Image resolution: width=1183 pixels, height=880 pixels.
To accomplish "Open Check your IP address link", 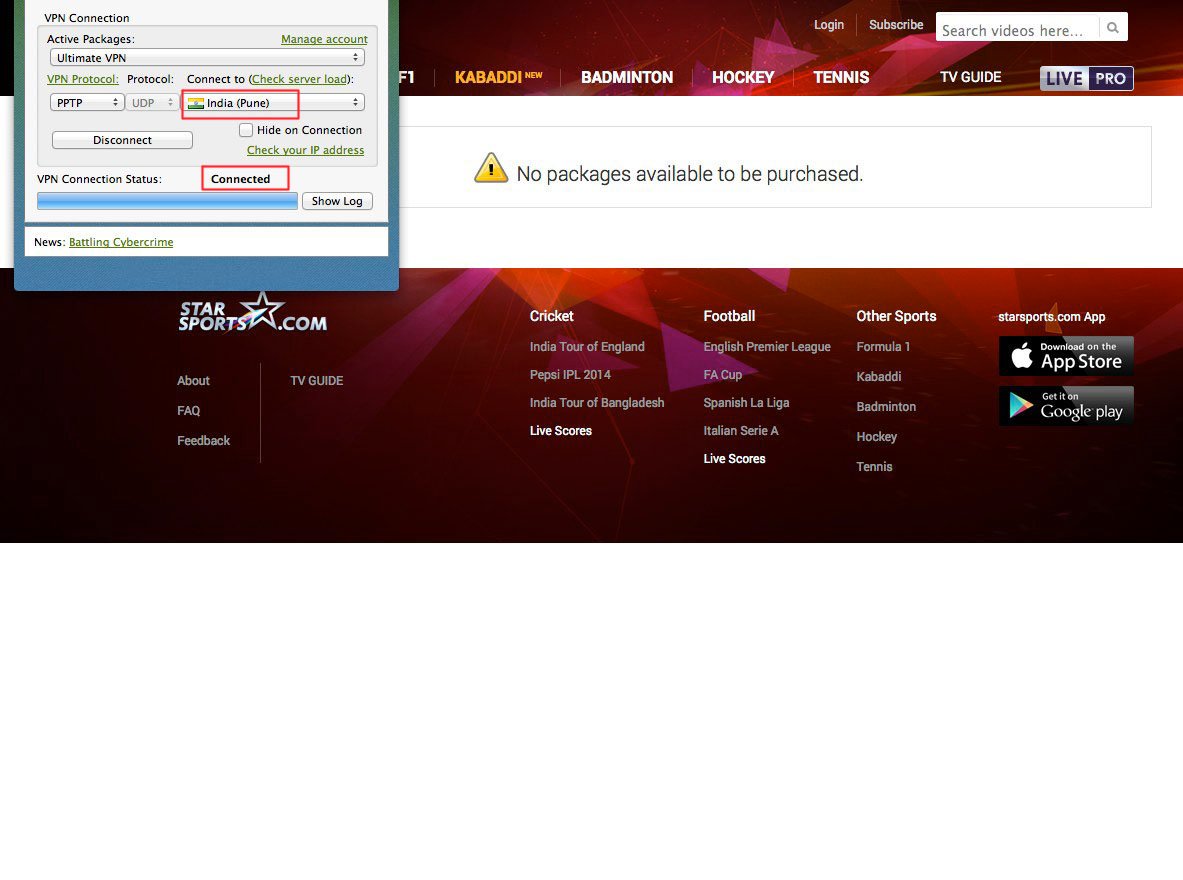I will point(306,150).
